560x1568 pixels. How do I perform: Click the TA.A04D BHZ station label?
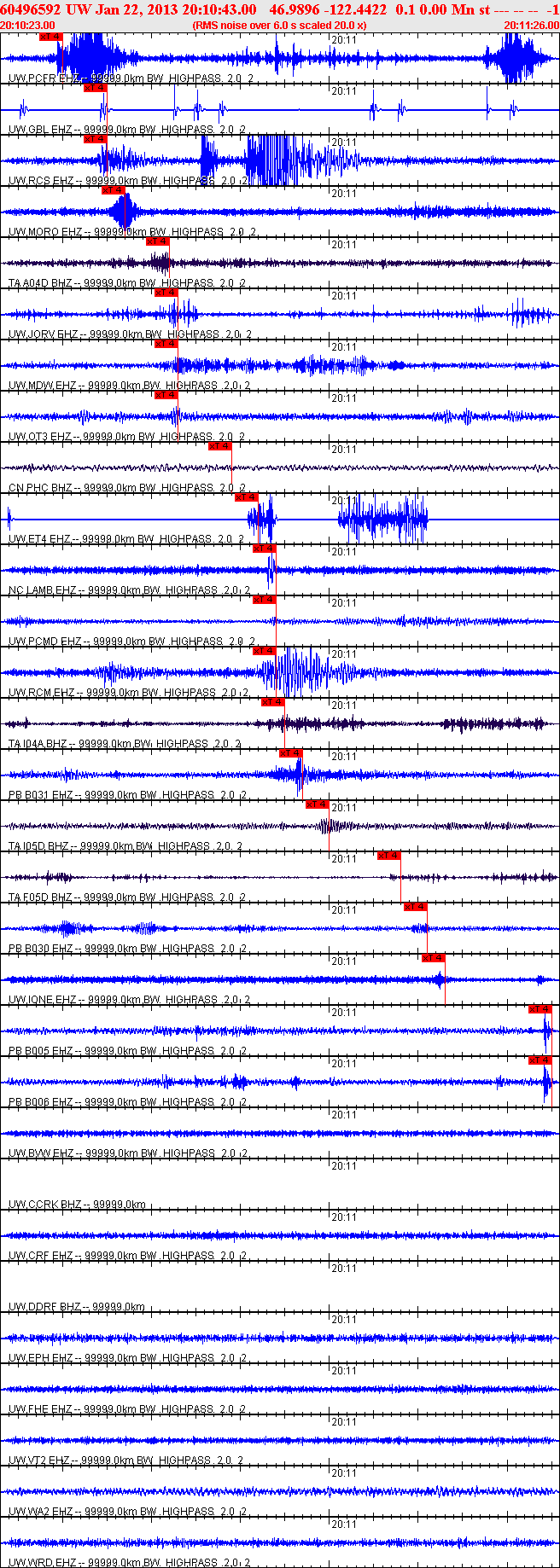point(41,283)
